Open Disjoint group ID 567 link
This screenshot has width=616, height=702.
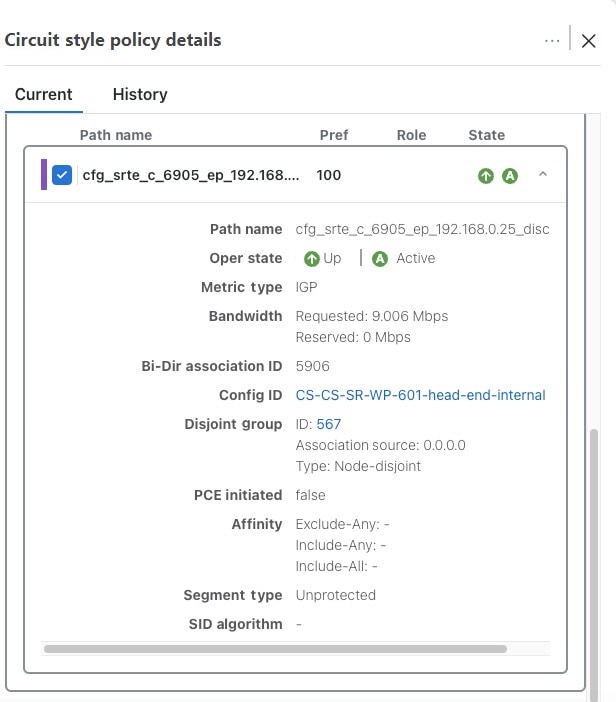click(329, 424)
